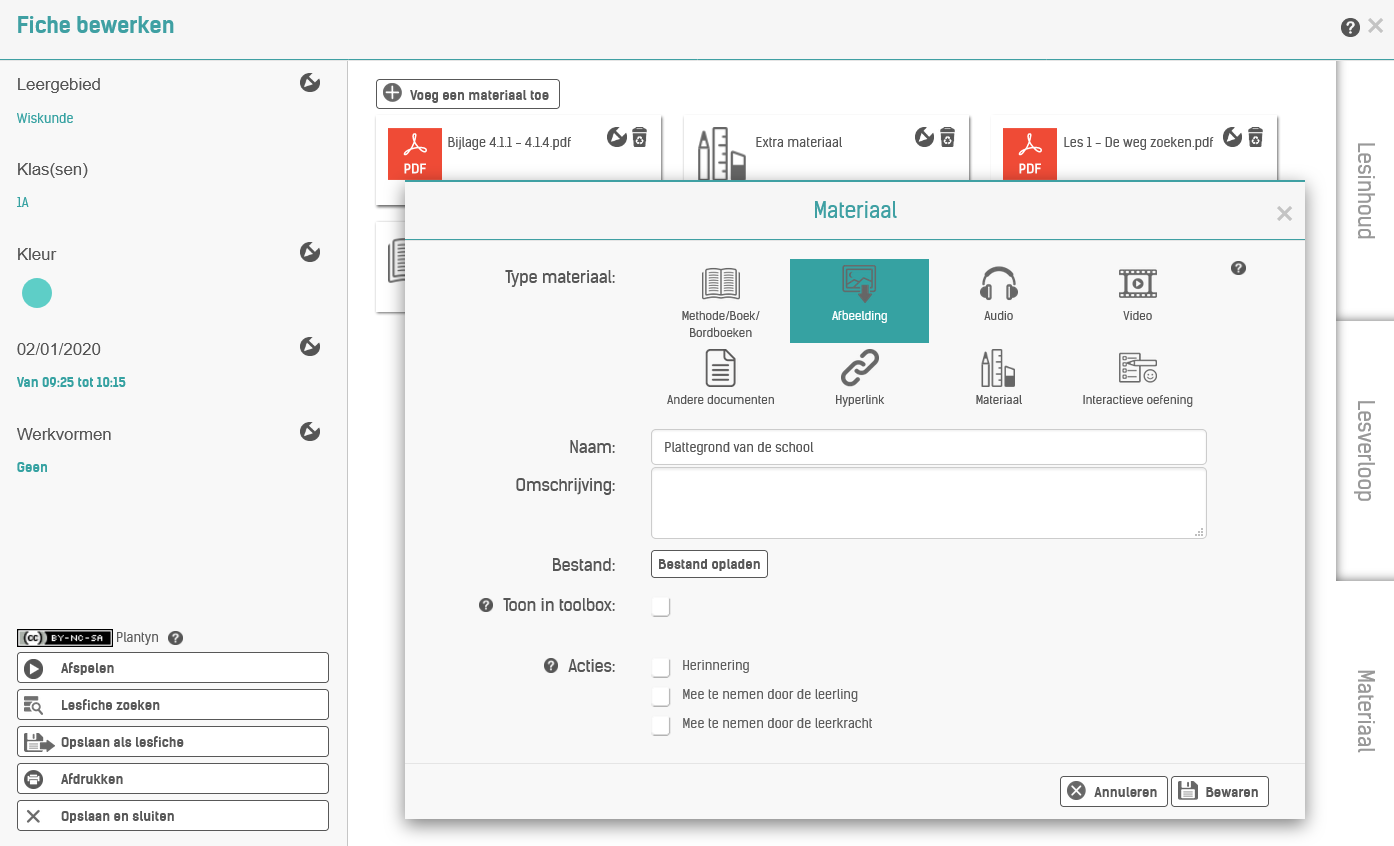Pick Hyperlink material type
Viewport: 1394px width, 846px height.
pos(859,378)
